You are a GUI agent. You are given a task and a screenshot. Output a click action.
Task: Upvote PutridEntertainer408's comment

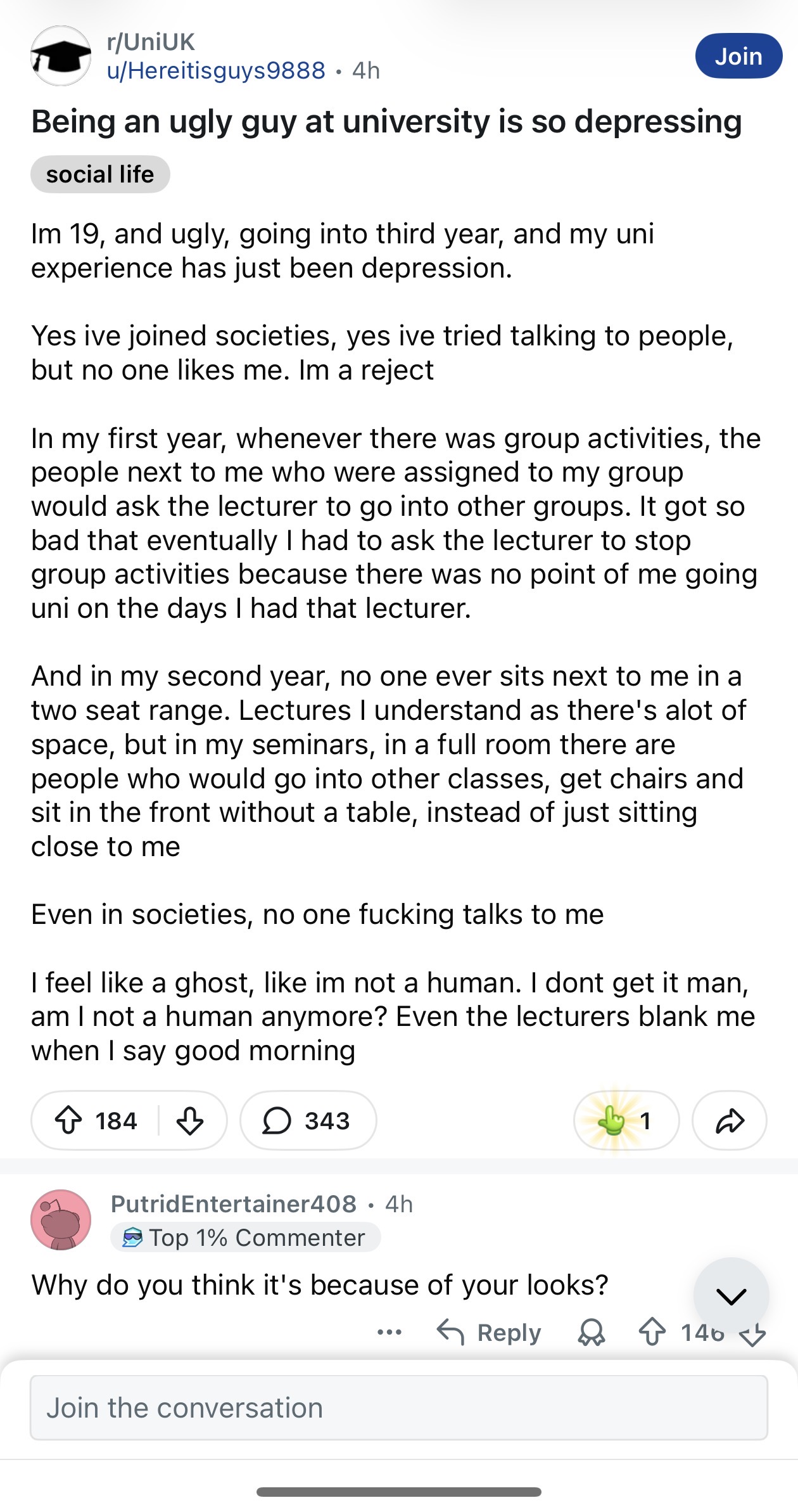(x=652, y=1332)
